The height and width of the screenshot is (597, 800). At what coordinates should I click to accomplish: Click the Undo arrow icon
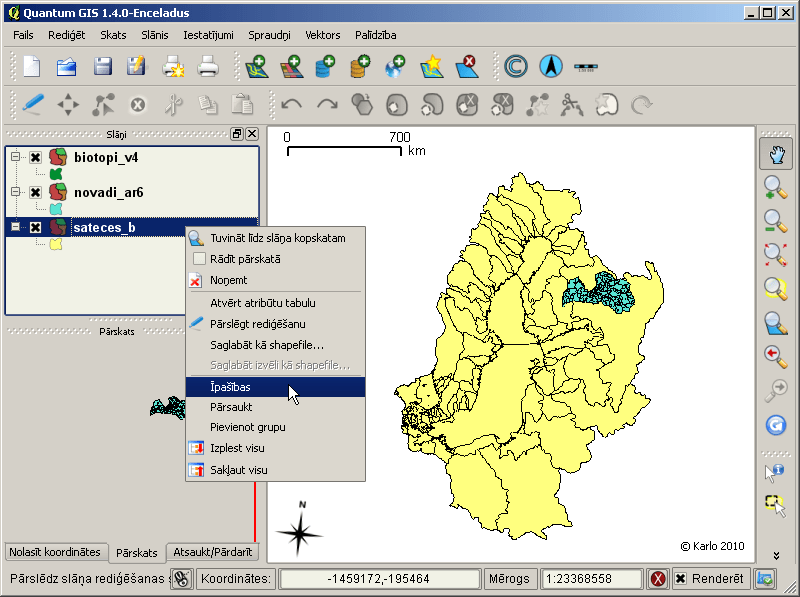coord(292,105)
